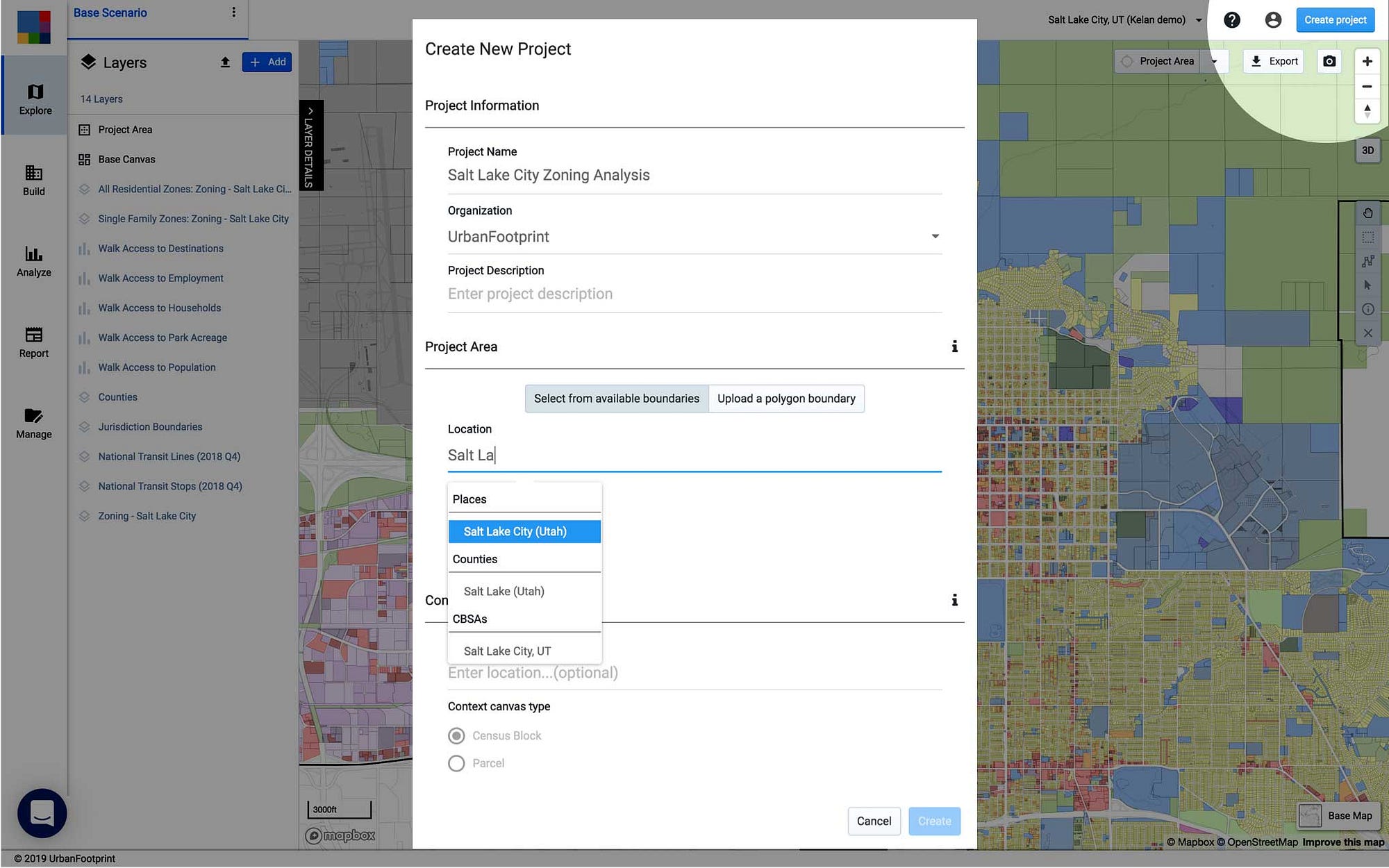Image resolution: width=1389 pixels, height=868 pixels.
Task: Click the layer upload icon in Layers panel
Action: click(225, 62)
